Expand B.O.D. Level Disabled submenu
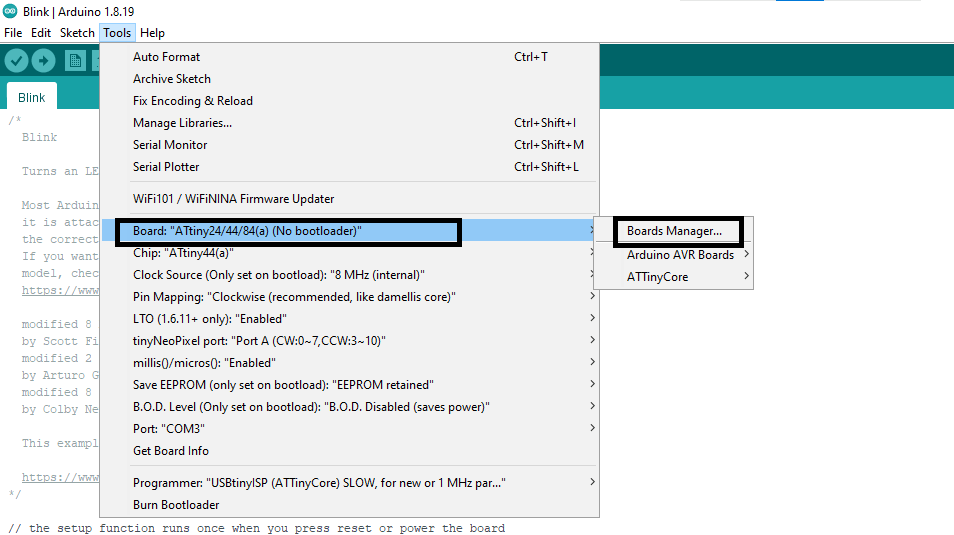This screenshot has width=954, height=535. [x=349, y=407]
